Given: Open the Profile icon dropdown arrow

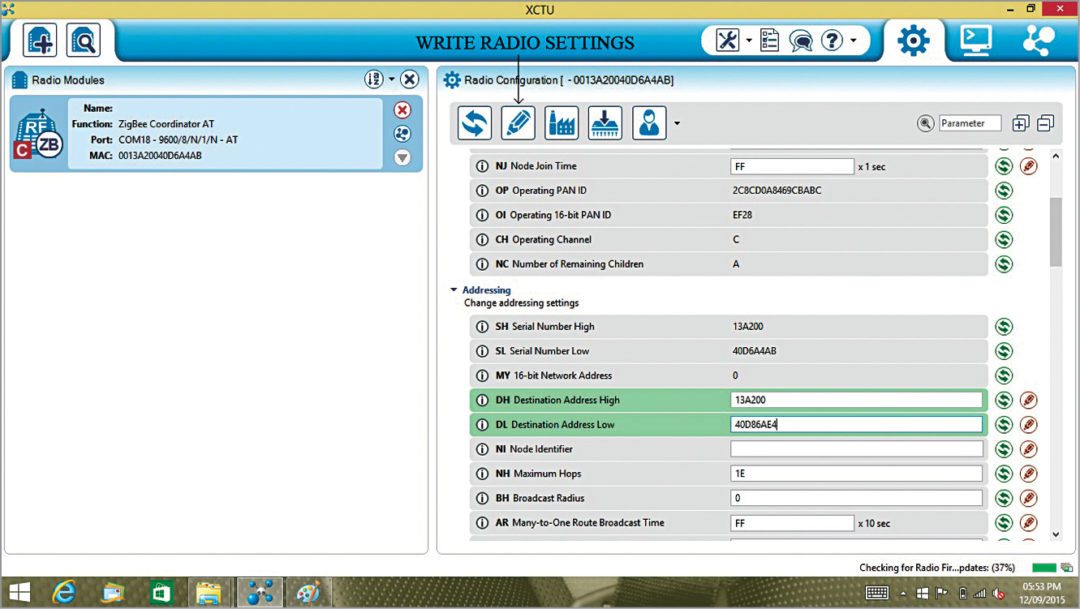Looking at the screenshot, I should 678,124.
